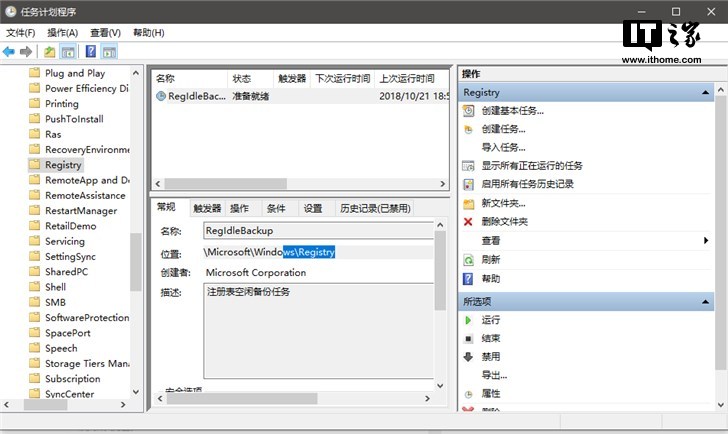Select the SettingSync folder
The image size is (728, 434).
tap(70, 256)
